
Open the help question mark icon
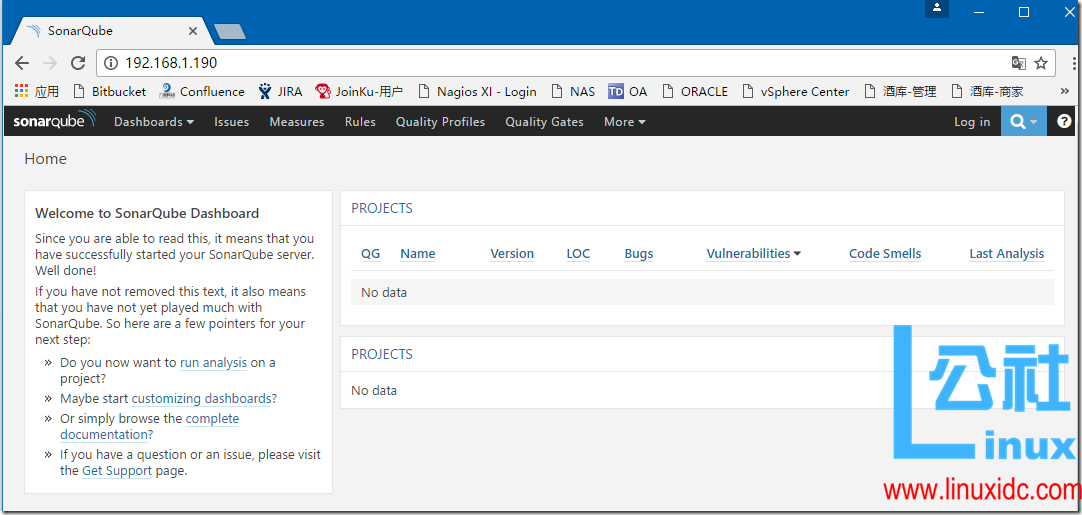coord(1064,122)
